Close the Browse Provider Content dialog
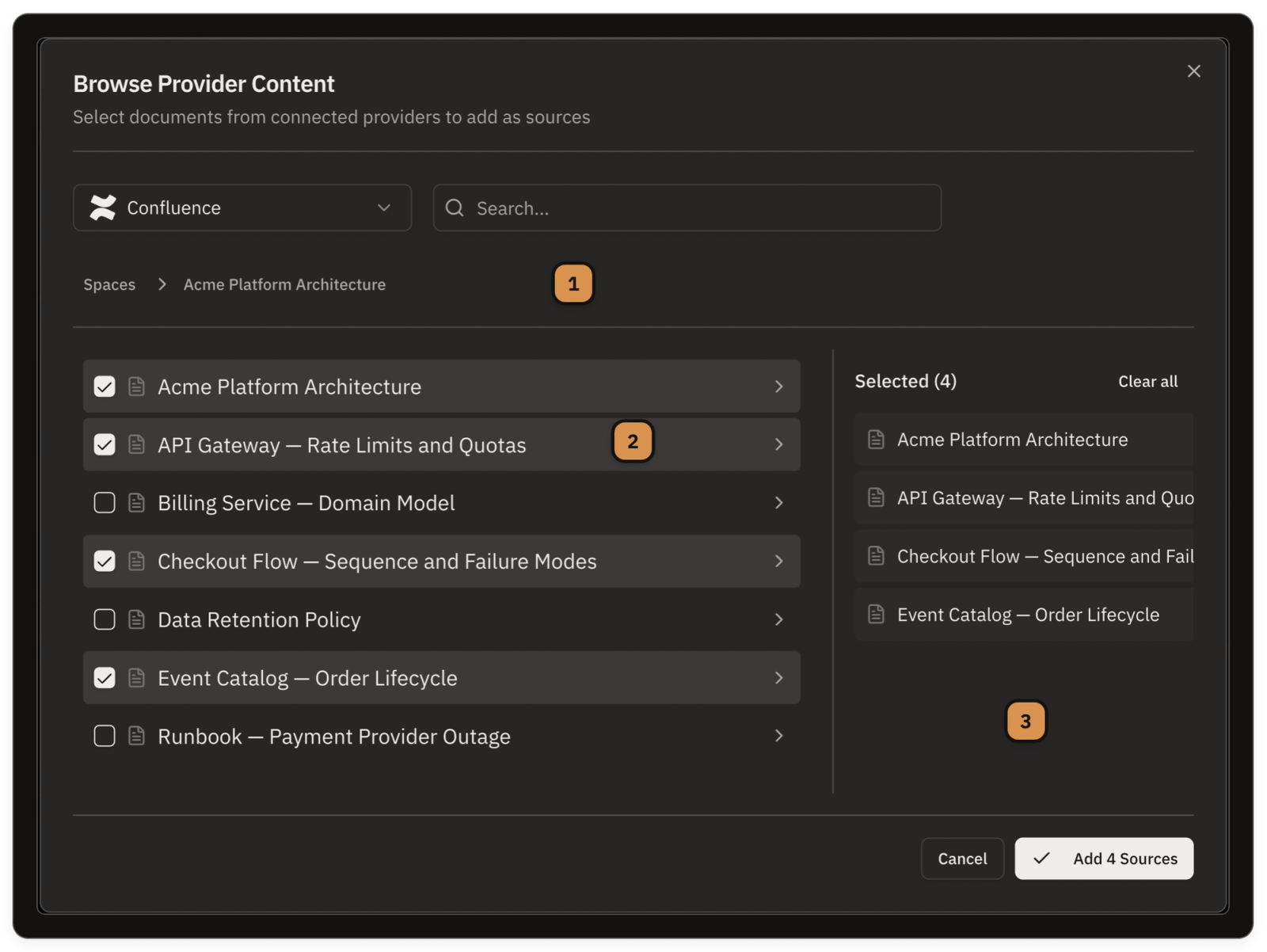 point(1194,71)
